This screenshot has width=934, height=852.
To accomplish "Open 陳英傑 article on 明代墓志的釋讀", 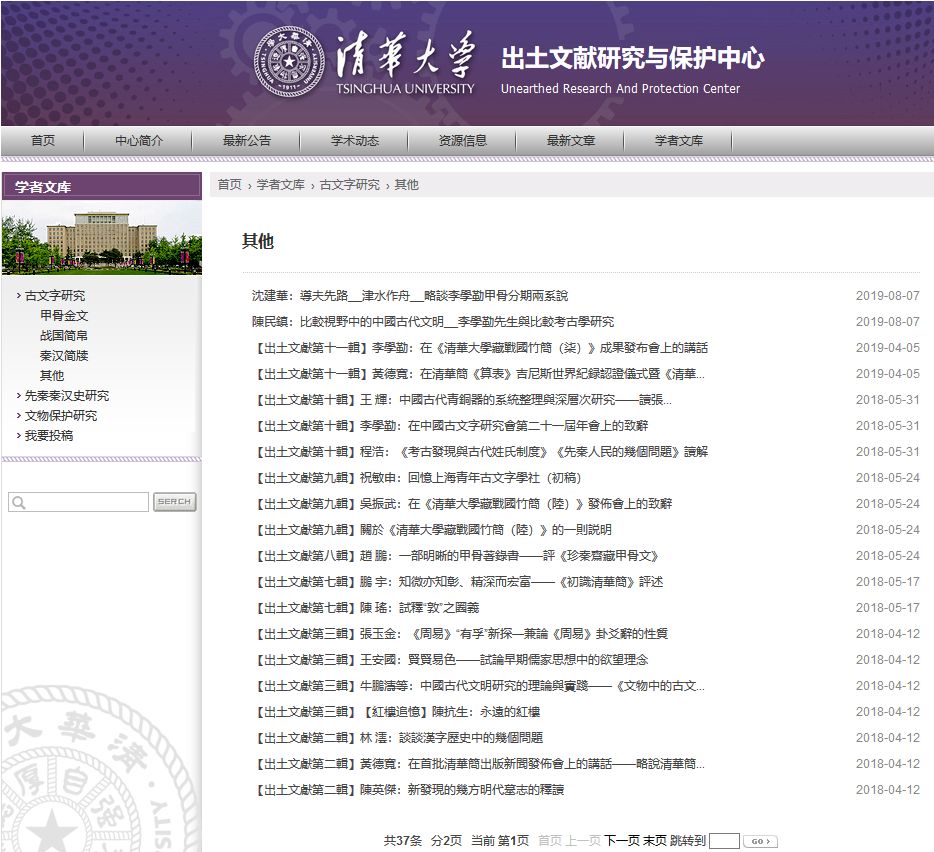I will click(409, 790).
